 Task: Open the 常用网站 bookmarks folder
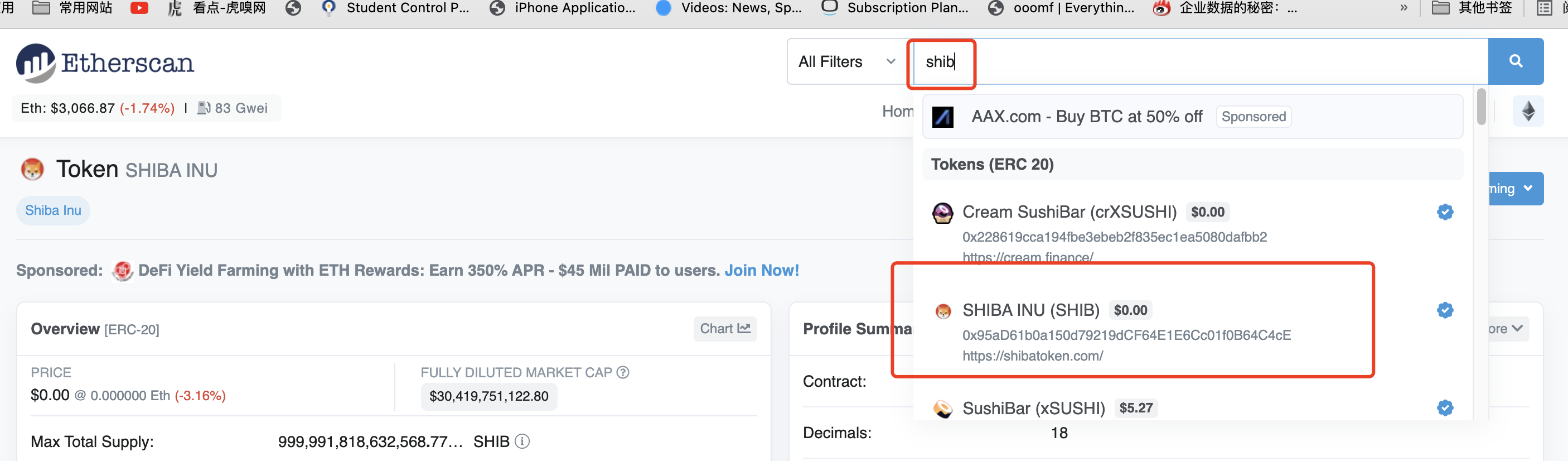point(72,8)
